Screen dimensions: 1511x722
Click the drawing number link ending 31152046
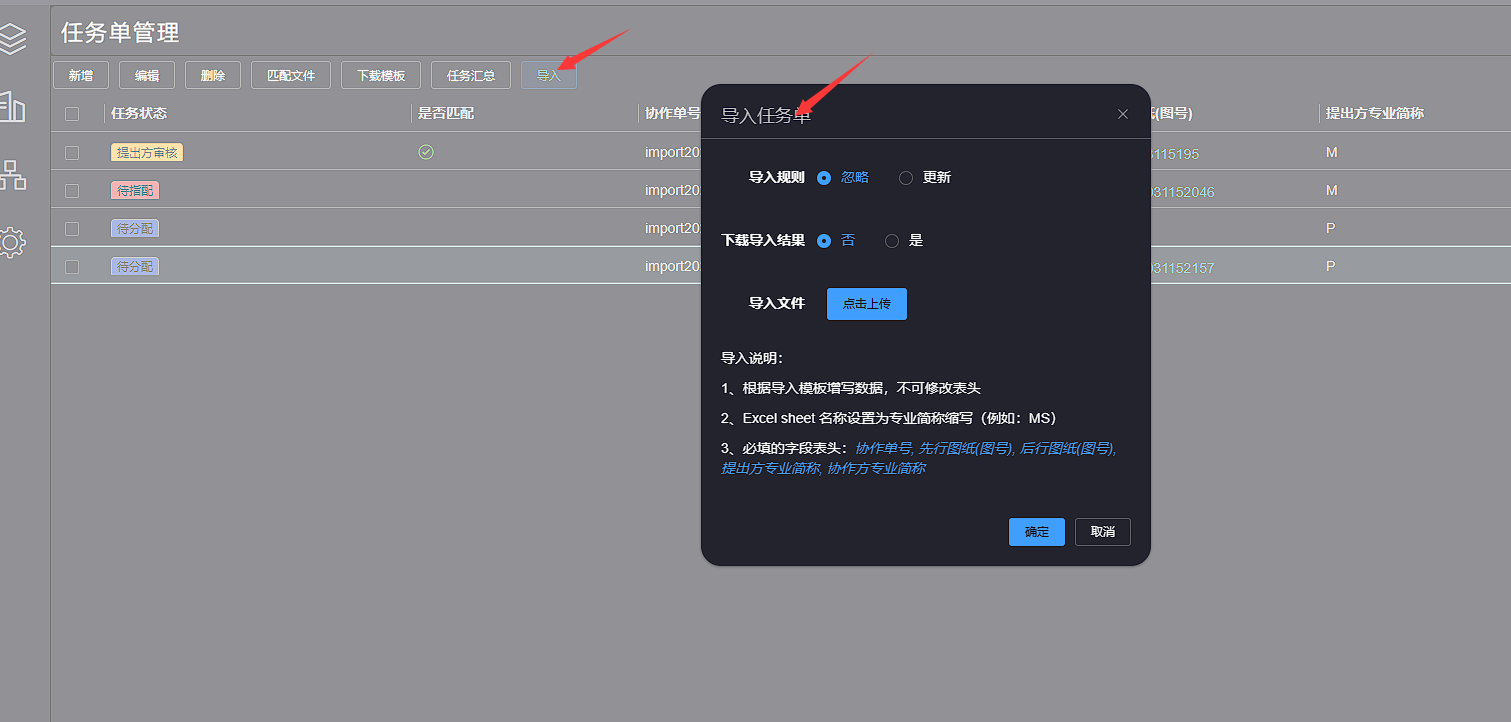point(1183,192)
